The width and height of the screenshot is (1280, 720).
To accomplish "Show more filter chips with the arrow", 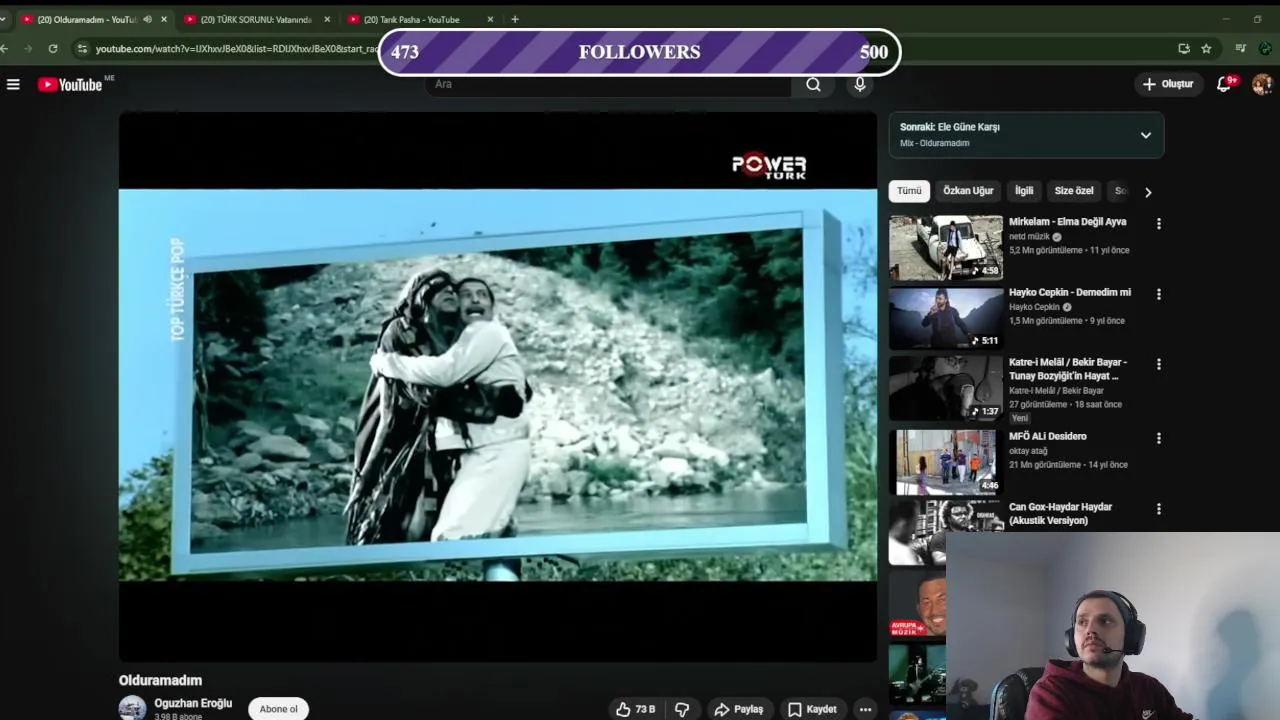I will coord(1148,192).
